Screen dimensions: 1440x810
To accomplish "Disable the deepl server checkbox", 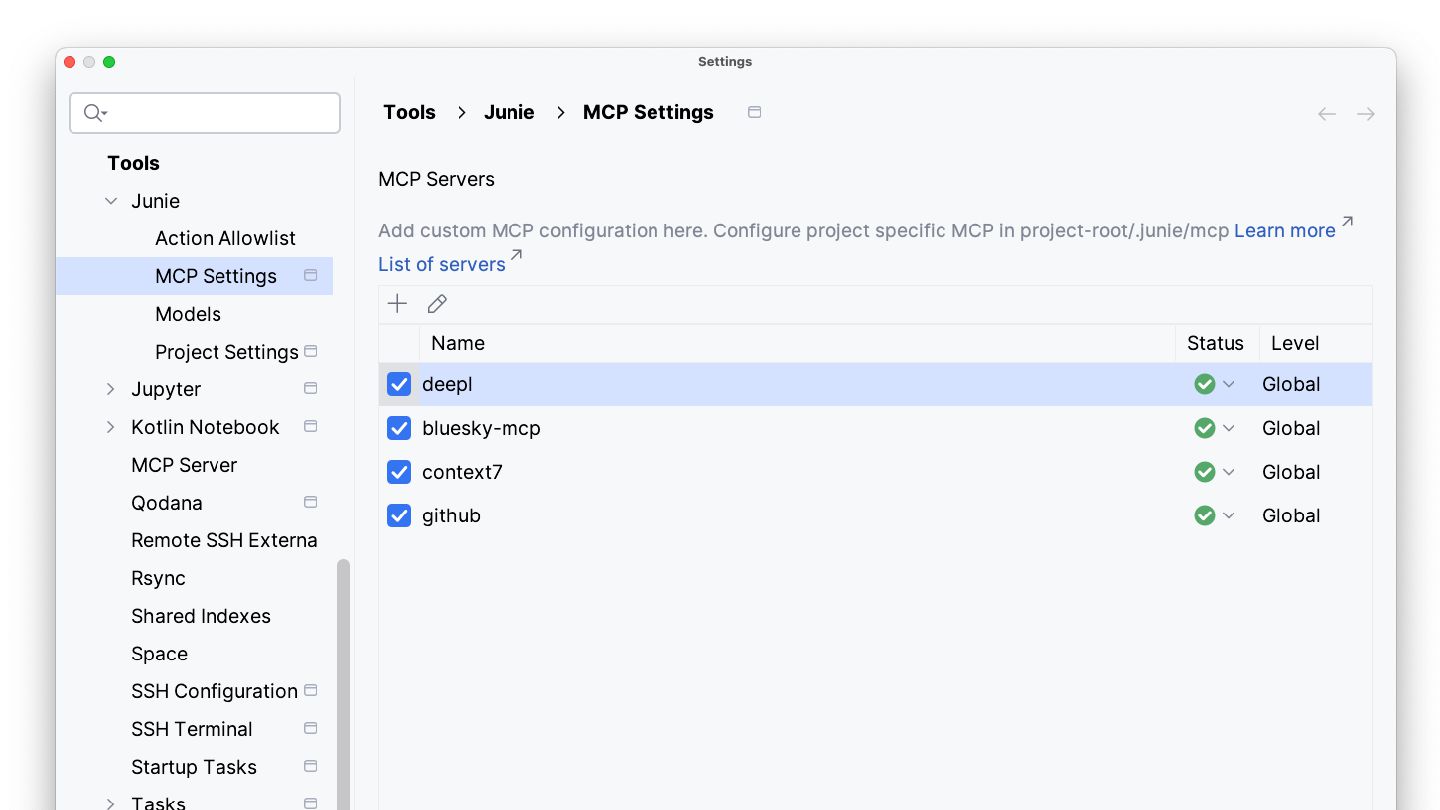I will click(x=399, y=384).
